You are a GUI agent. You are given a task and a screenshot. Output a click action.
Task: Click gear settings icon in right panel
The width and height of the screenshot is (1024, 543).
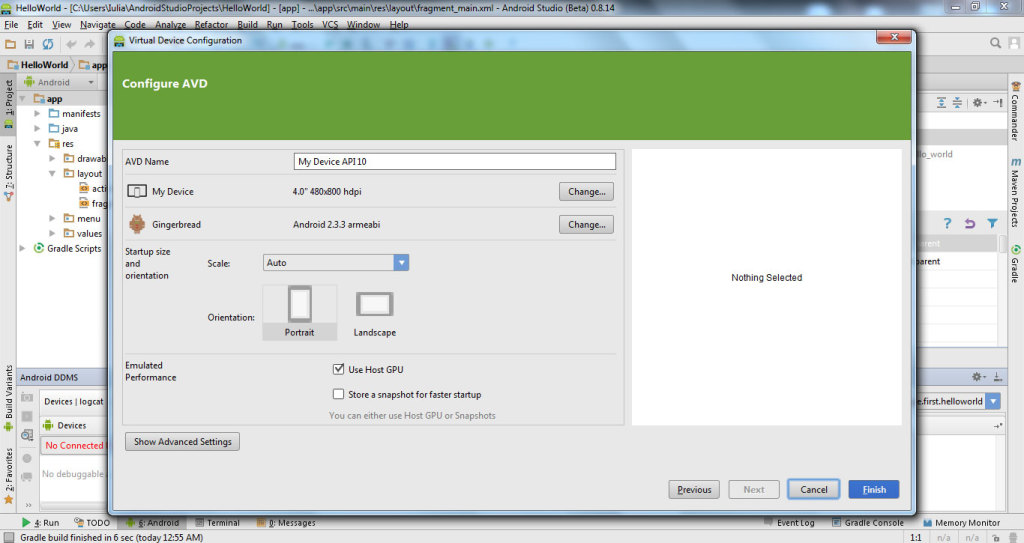tap(979, 103)
